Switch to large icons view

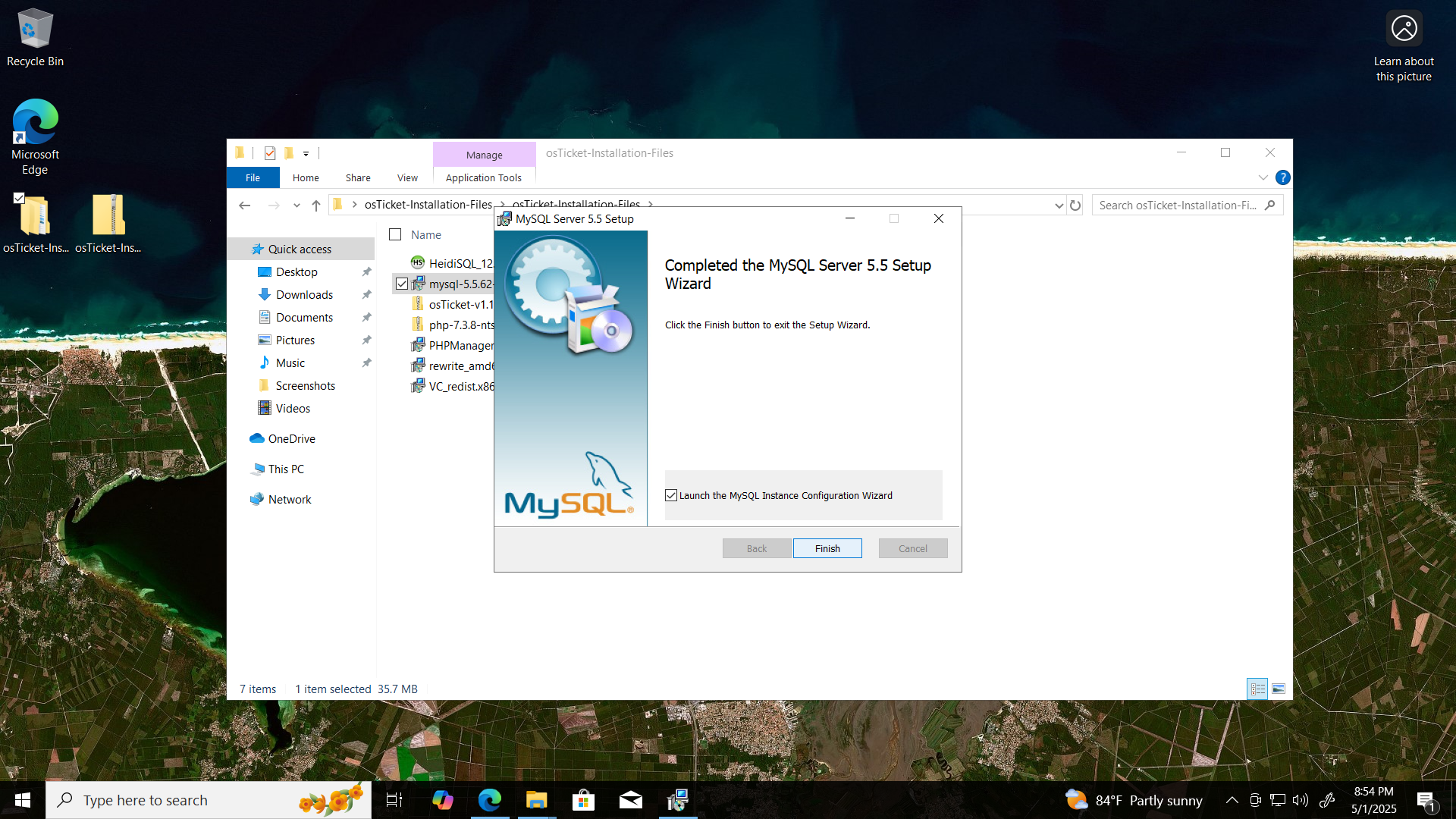1279,689
